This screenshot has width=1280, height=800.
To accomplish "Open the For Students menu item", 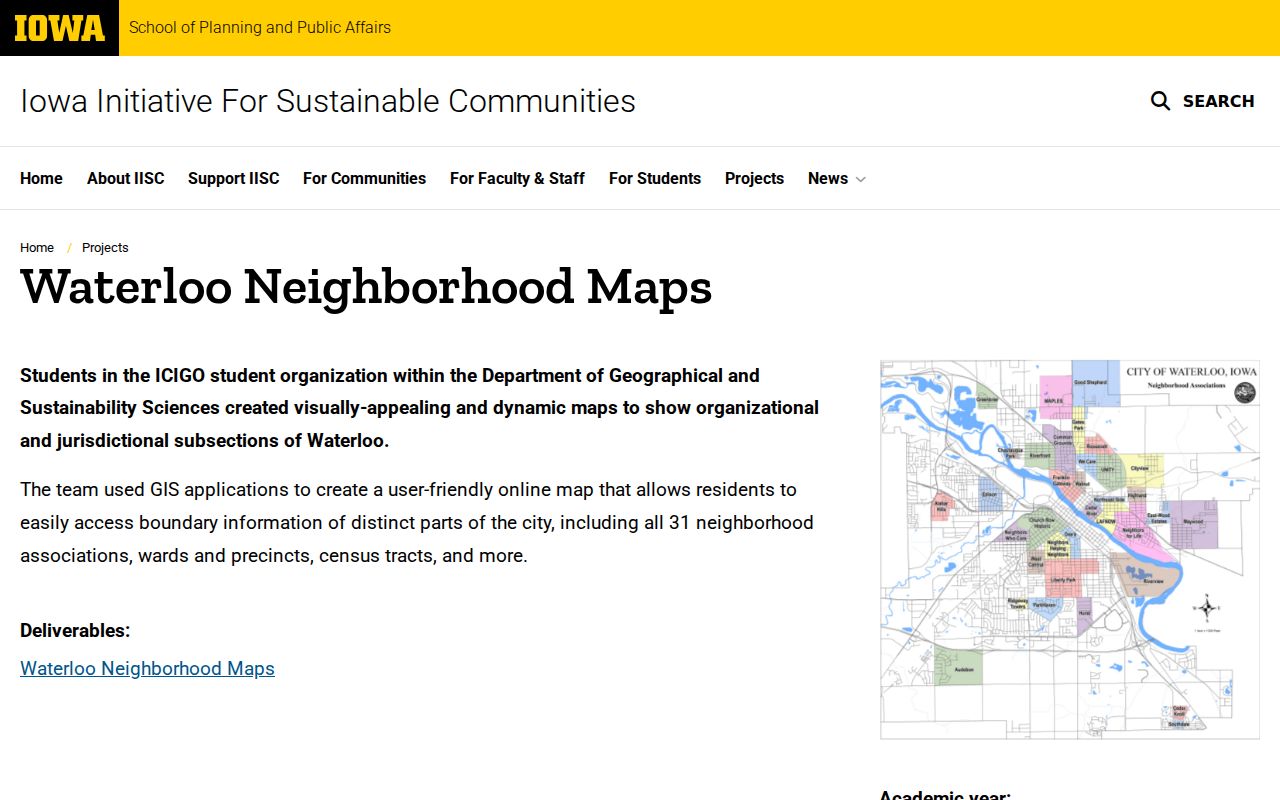I will click(x=655, y=178).
